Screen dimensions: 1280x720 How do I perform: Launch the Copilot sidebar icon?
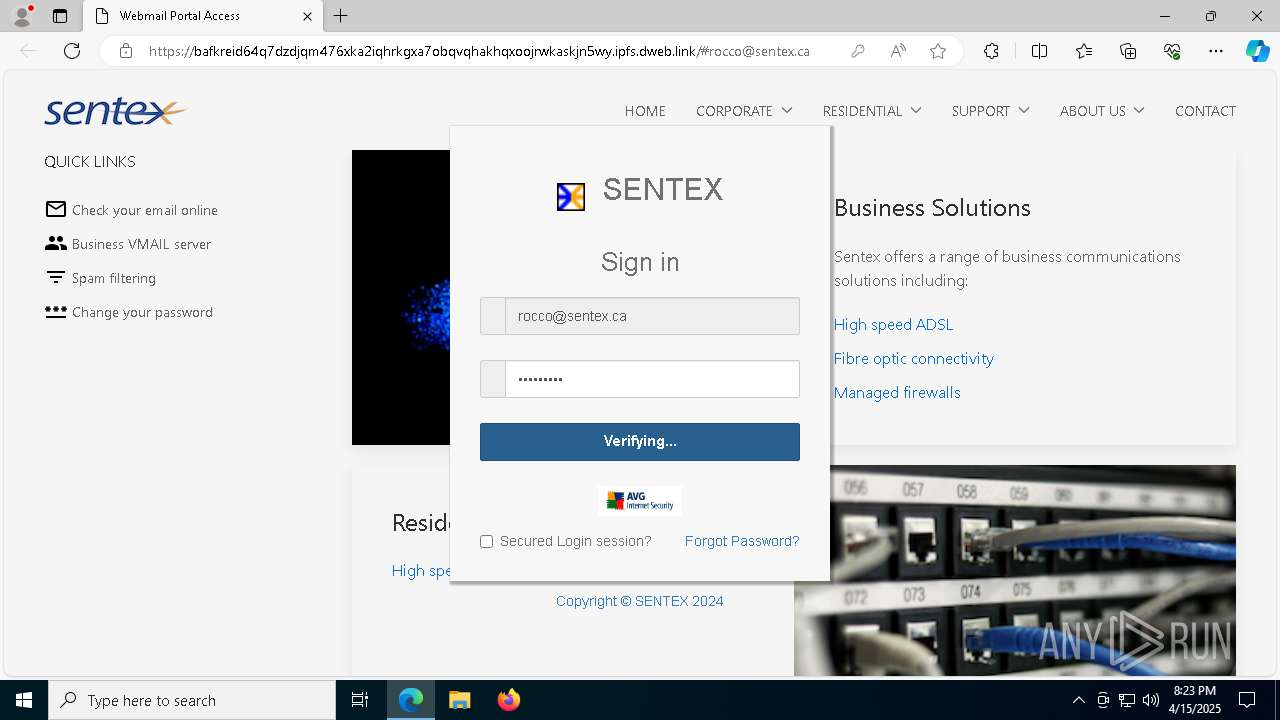click(x=1257, y=51)
